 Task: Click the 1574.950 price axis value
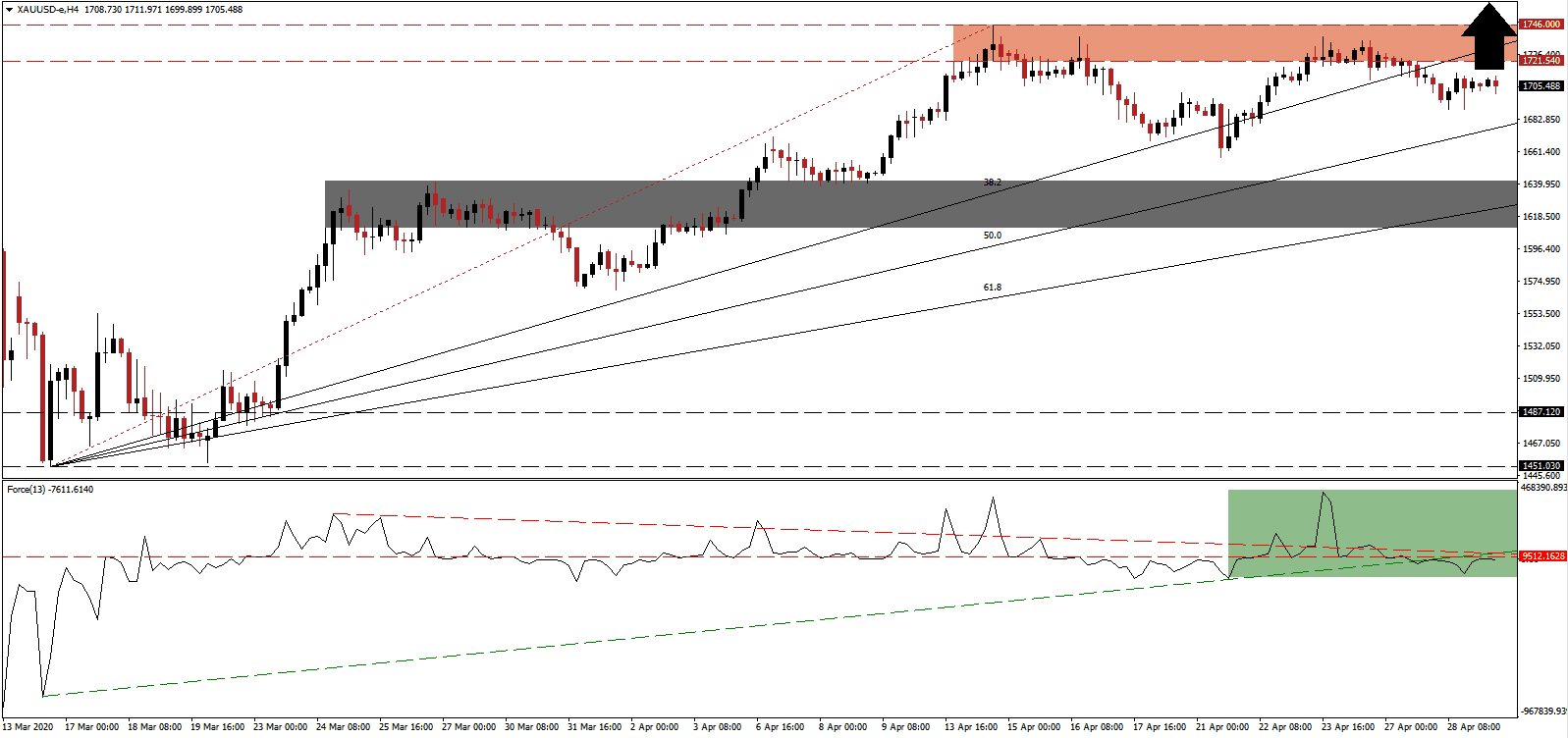[1541, 282]
